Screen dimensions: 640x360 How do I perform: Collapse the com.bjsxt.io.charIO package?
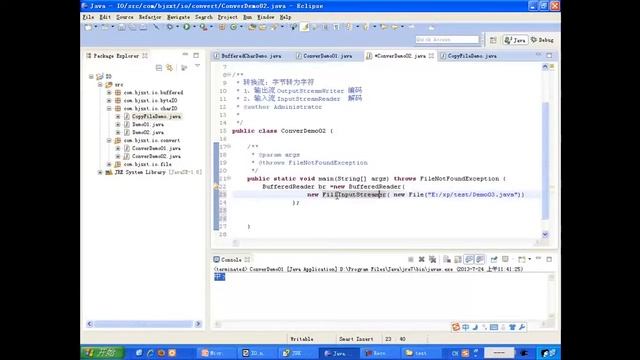tap(109, 109)
